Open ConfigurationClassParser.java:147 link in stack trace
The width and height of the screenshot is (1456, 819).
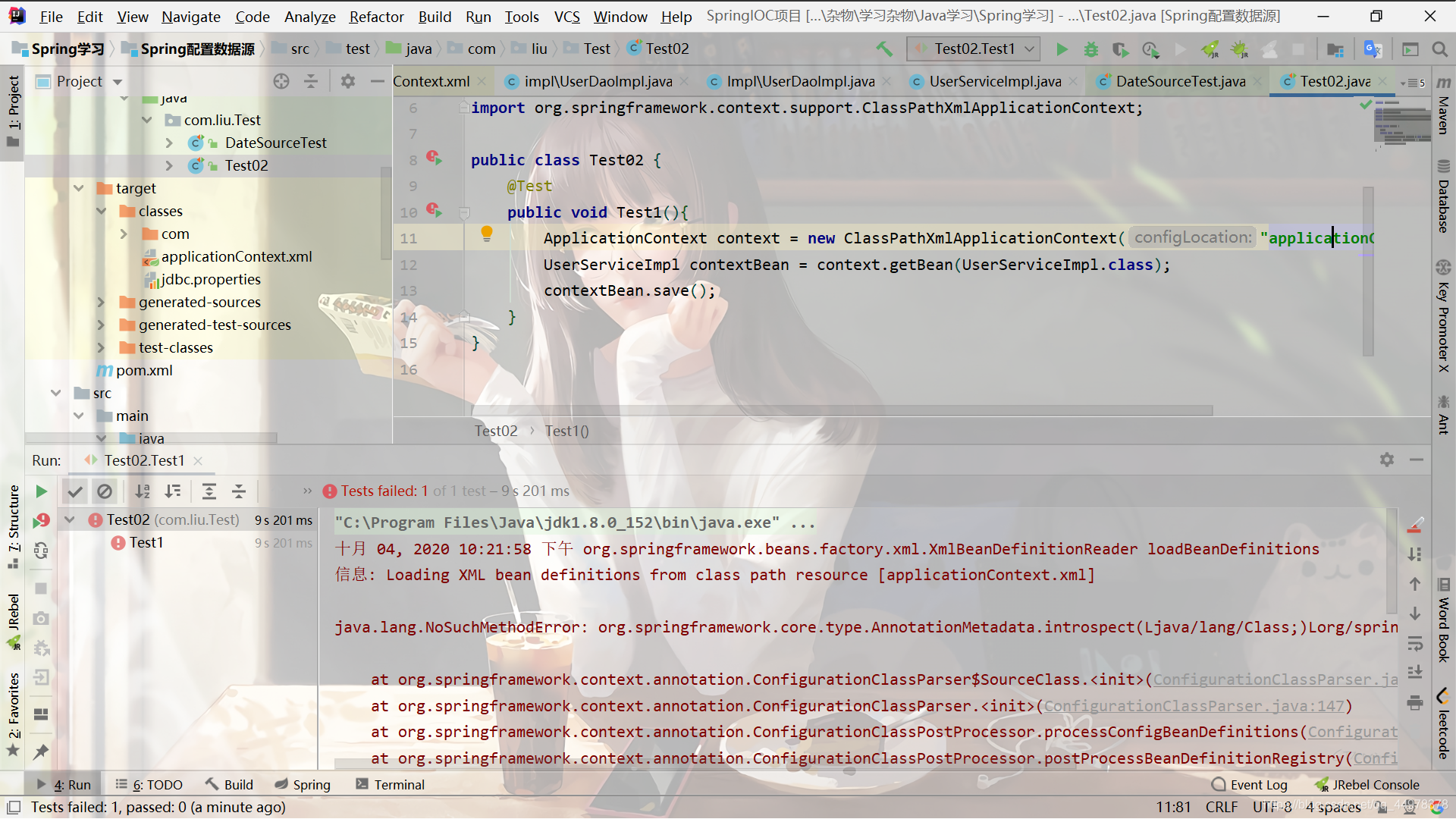pos(1194,706)
